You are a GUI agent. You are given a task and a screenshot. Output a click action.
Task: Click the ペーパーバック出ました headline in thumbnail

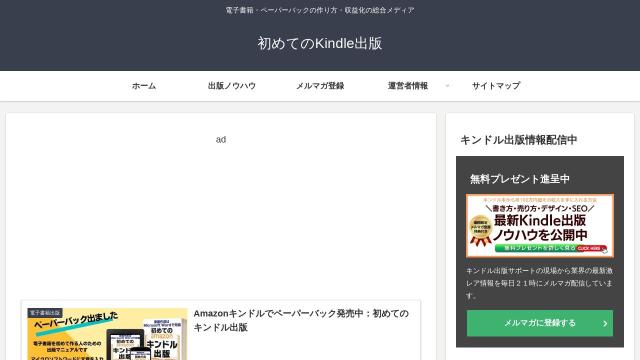click(76, 320)
